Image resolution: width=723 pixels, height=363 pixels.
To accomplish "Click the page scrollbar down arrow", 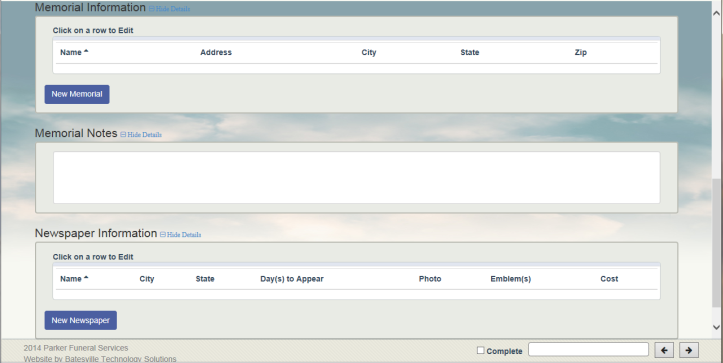I will click(x=717, y=327).
